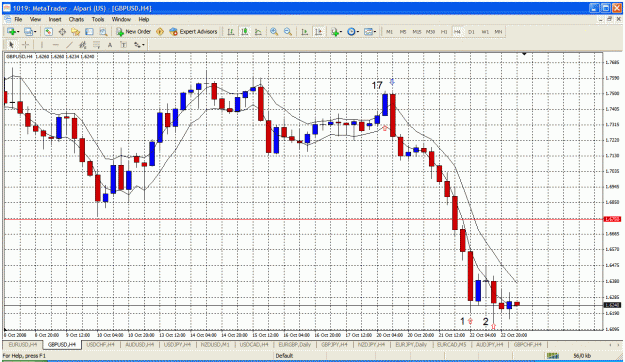The image size is (625, 362).
Task: Click the Indicators list icon
Action: point(334,31)
